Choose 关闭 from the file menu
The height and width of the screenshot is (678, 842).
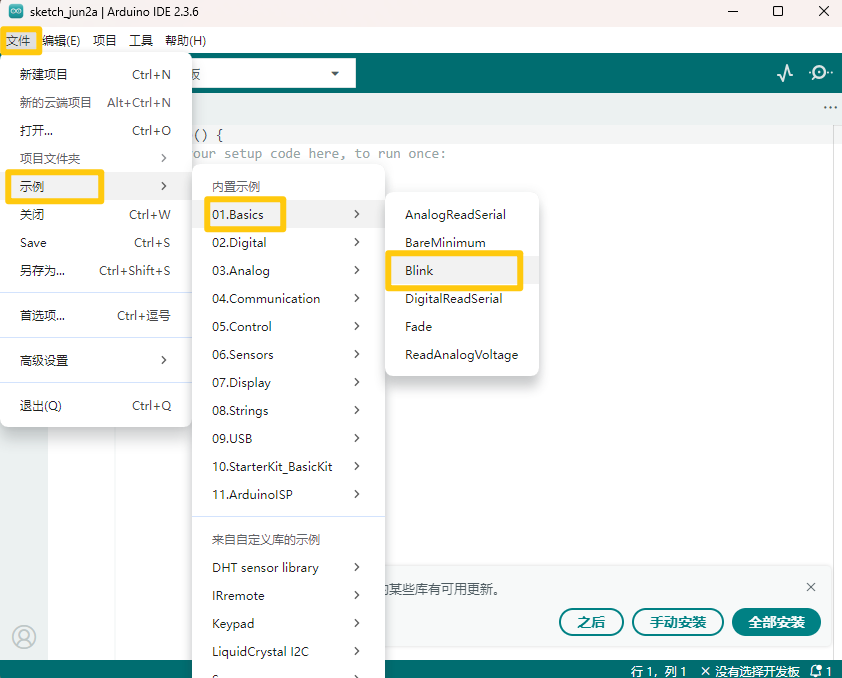[96, 215]
